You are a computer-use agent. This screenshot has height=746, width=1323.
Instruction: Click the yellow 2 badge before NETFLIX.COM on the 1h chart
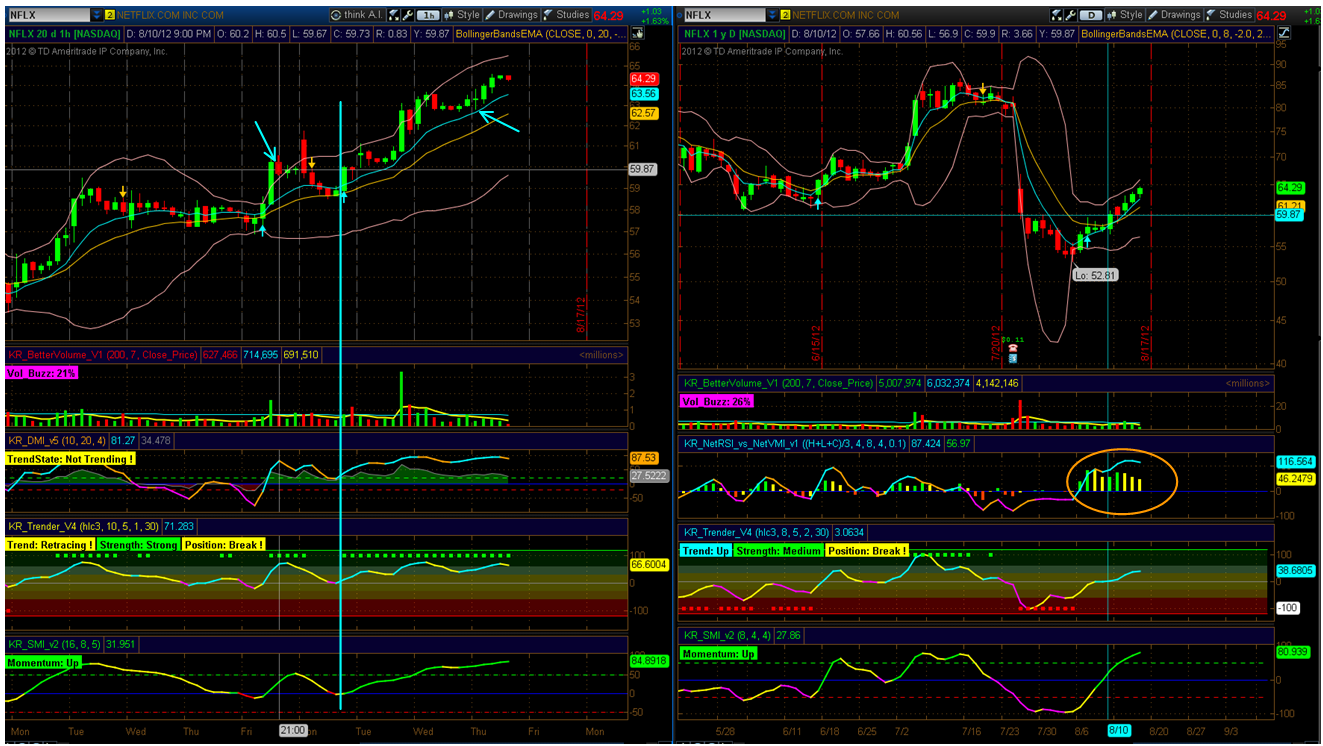click(109, 15)
